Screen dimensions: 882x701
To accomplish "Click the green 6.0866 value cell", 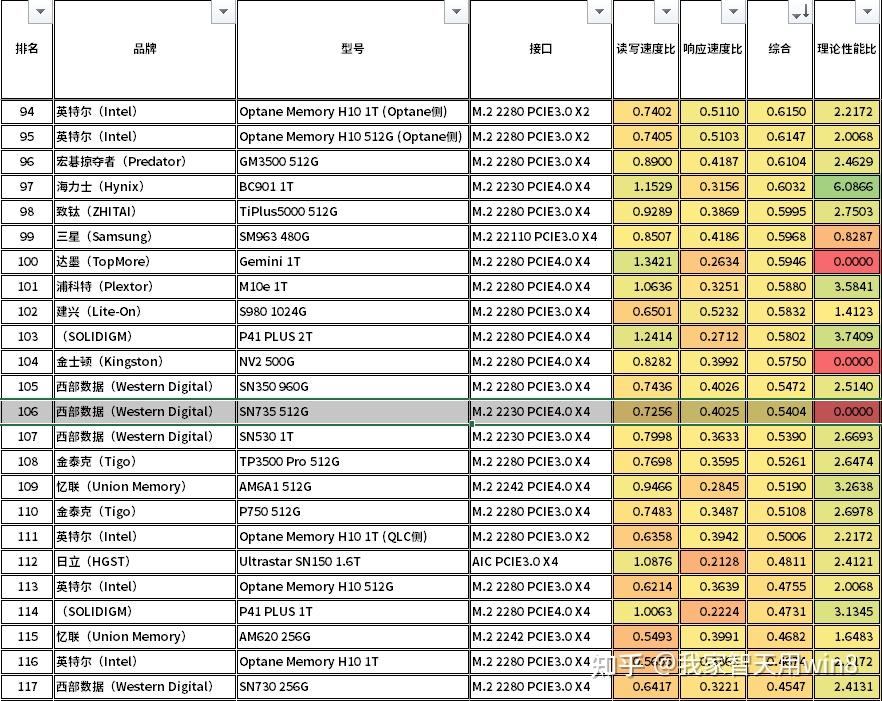I will [x=847, y=186].
